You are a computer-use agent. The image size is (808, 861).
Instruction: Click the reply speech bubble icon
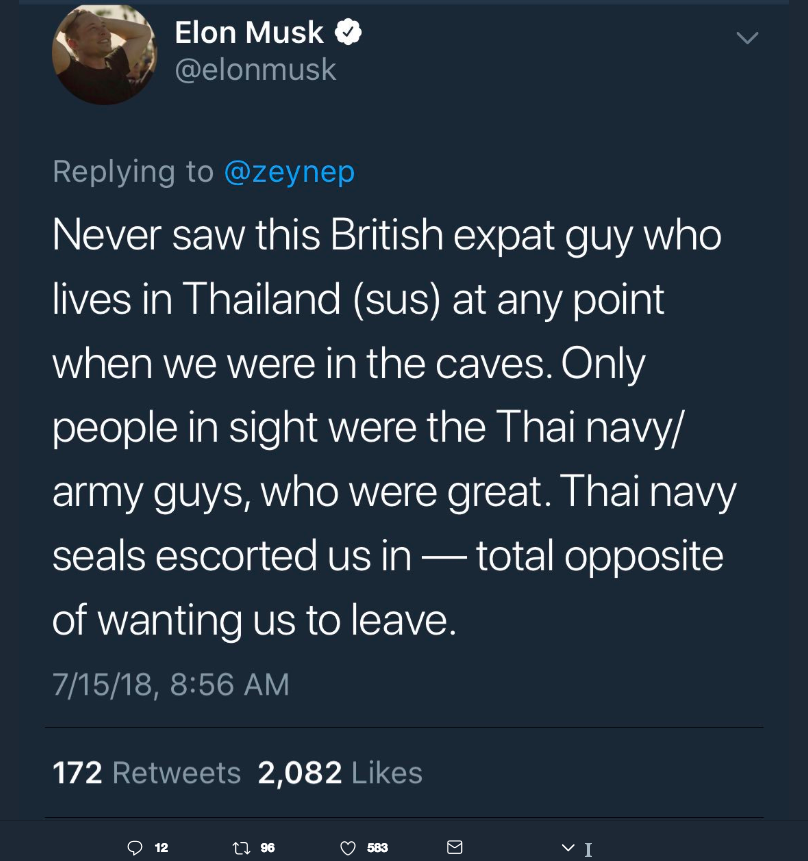coord(135,848)
